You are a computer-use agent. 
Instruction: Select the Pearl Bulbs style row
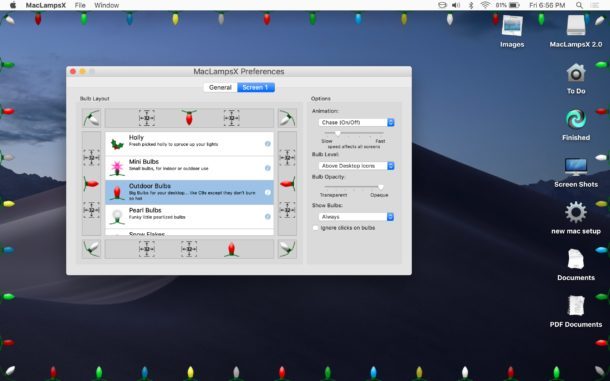point(189,216)
